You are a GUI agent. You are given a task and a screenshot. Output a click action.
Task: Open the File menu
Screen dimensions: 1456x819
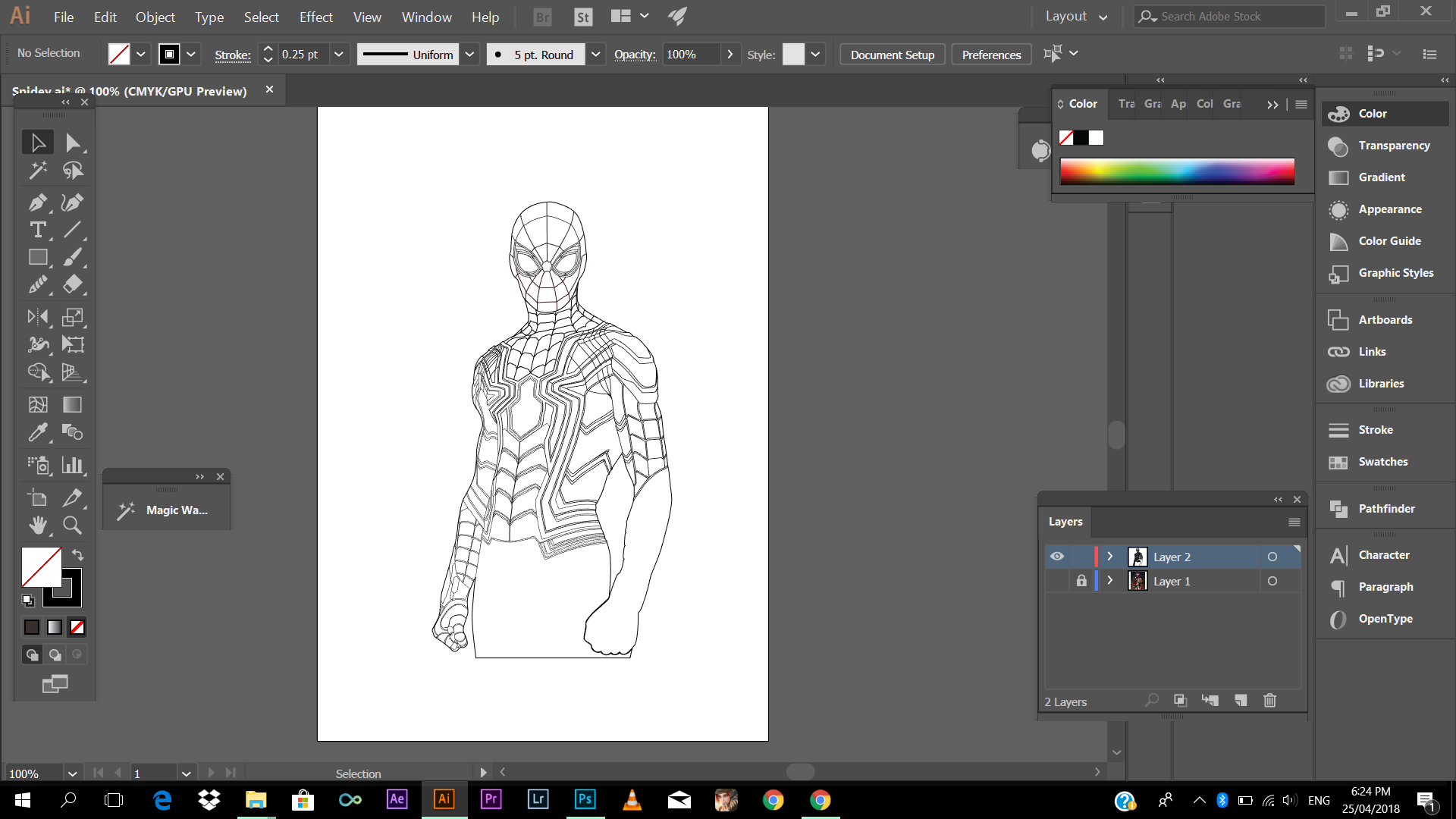coord(64,17)
